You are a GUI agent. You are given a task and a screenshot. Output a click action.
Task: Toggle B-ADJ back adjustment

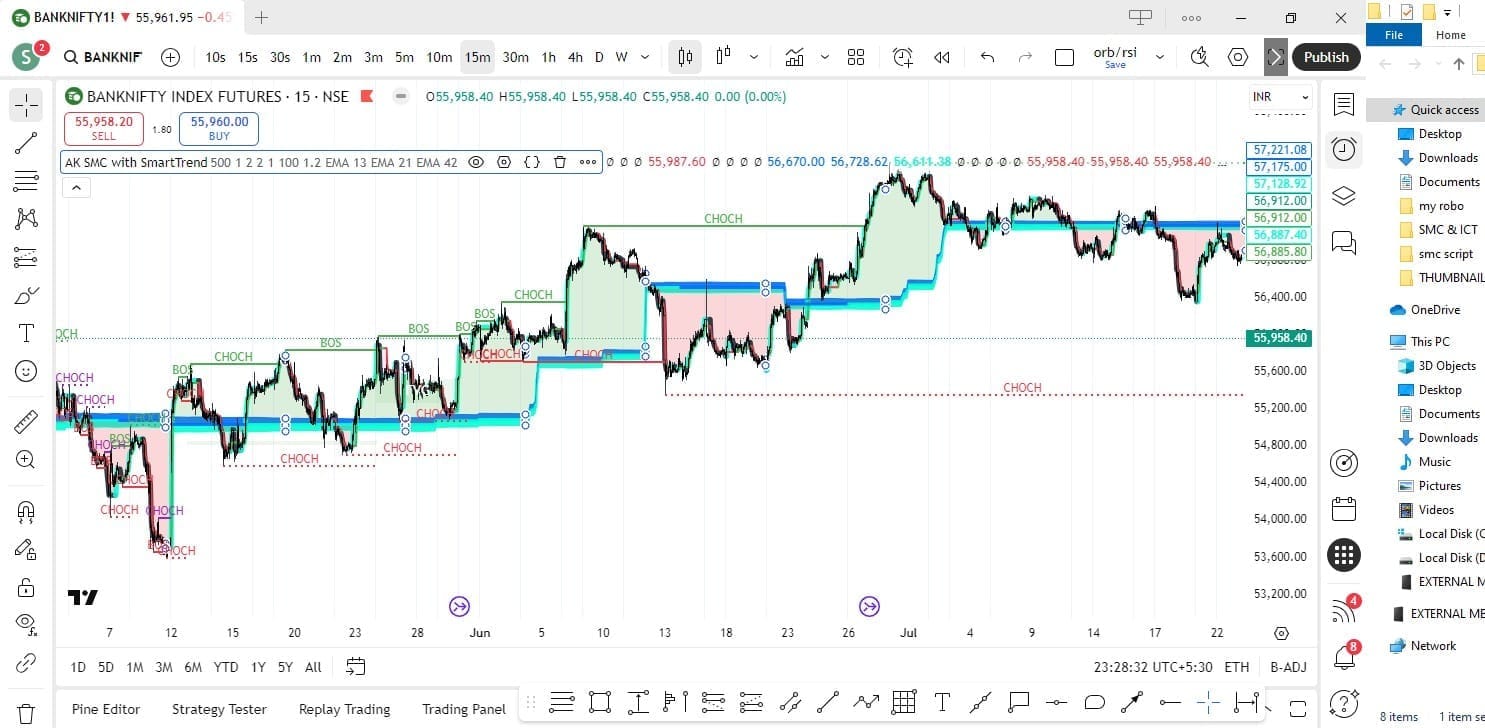(x=1288, y=667)
